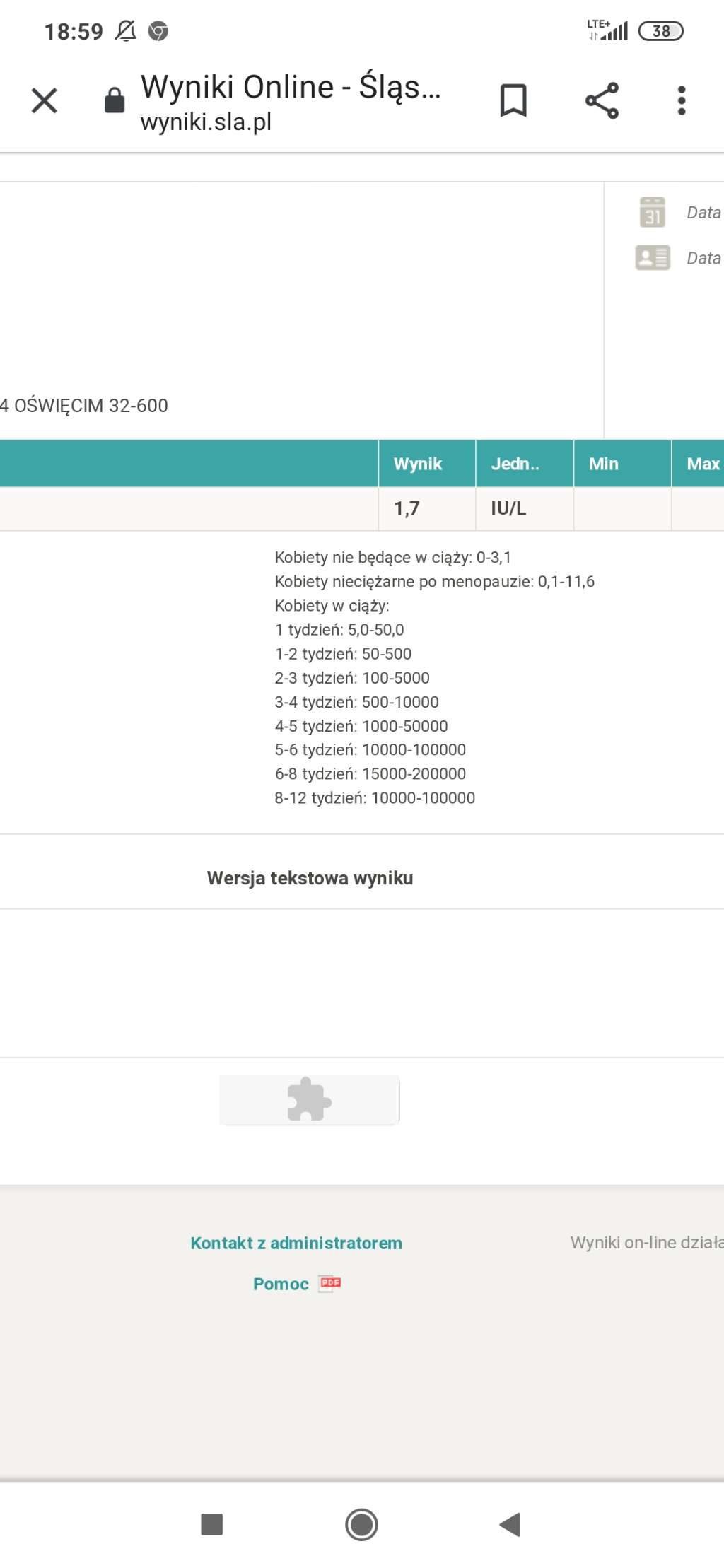The height and width of the screenshot is (1568, 724).
Task: Open Kontakt z administratorem link
Action: pos(296,1243)
